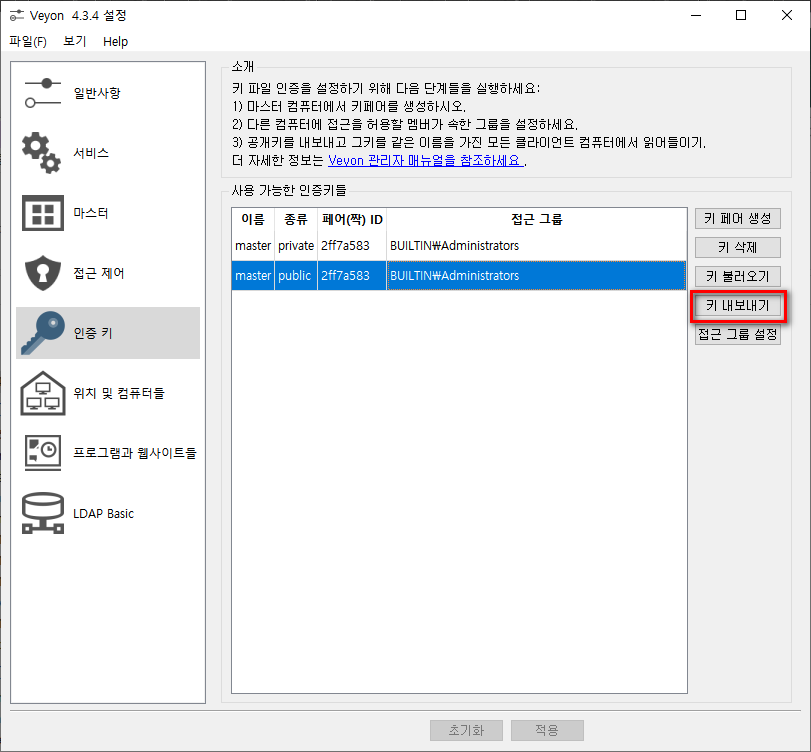The height and width of the screenshot is (752, 811).
Task: Click BUILTIN₩Administrators in the private row
Action: pyautogui.click(x=454, y=246)
